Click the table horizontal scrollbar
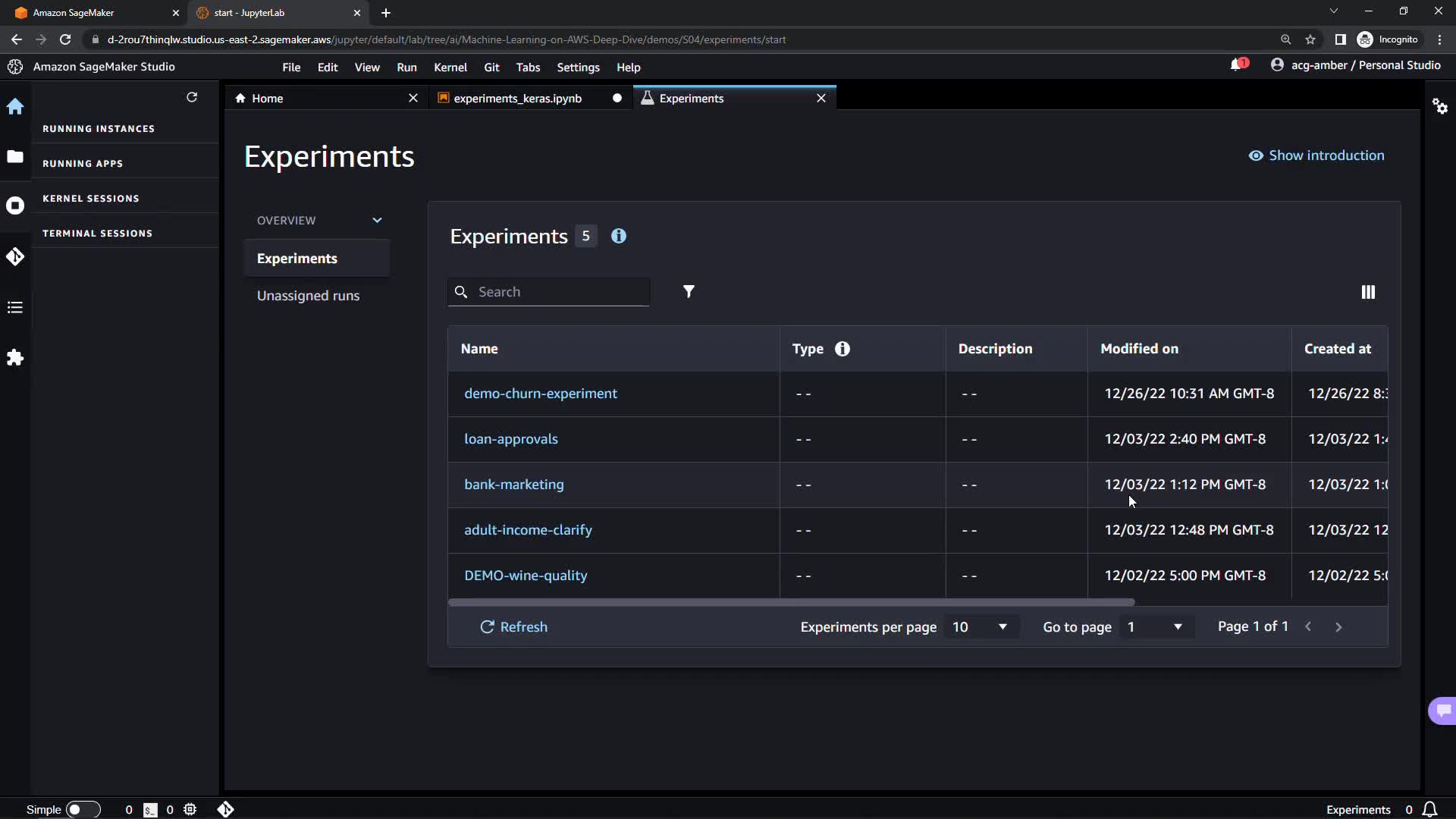The image size is (1456, 819). (x=791, y=602)
